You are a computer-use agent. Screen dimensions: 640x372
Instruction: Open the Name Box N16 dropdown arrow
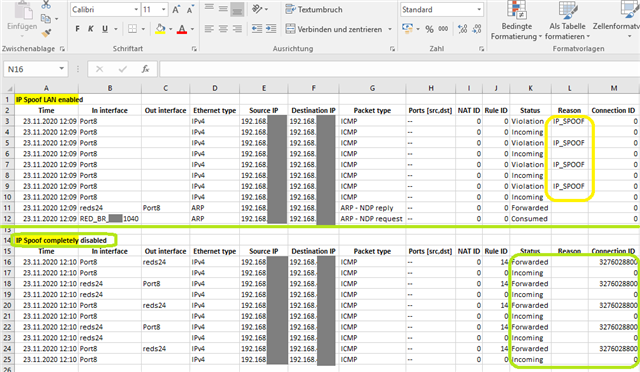pos(61,69)
